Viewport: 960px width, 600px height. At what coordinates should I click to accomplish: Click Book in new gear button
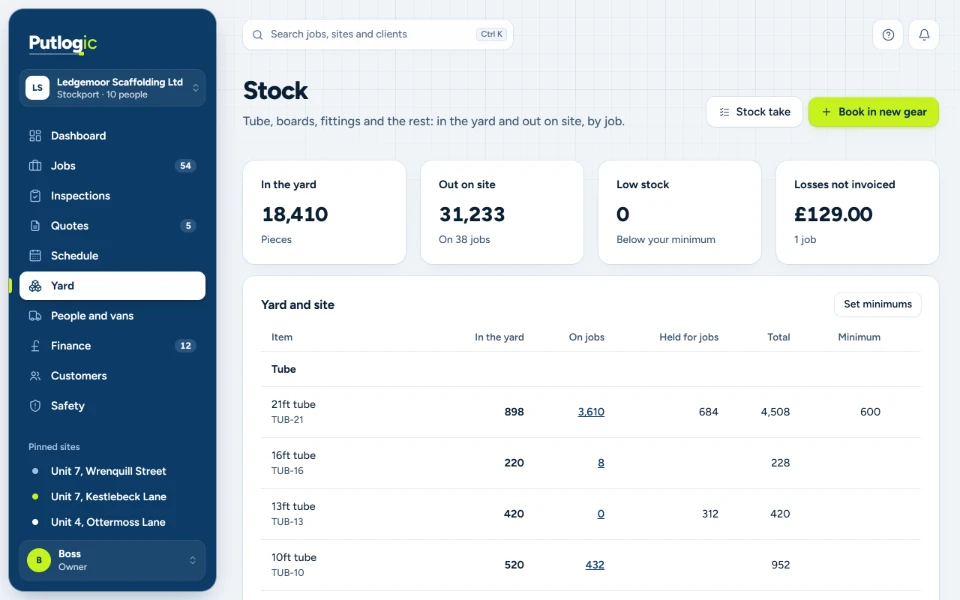coord(874,112)
